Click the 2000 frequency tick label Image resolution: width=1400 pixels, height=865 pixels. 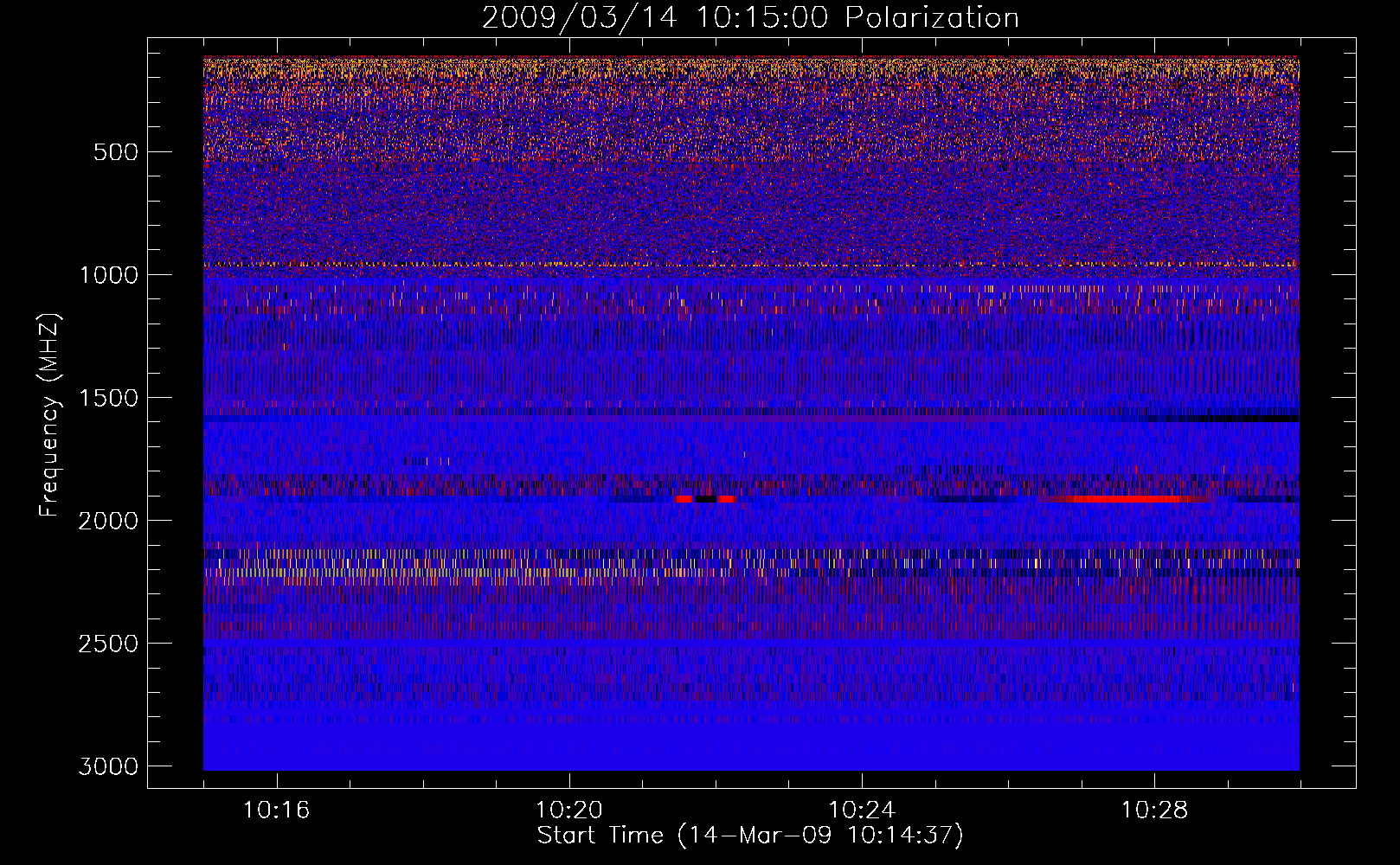click(108, 522)
